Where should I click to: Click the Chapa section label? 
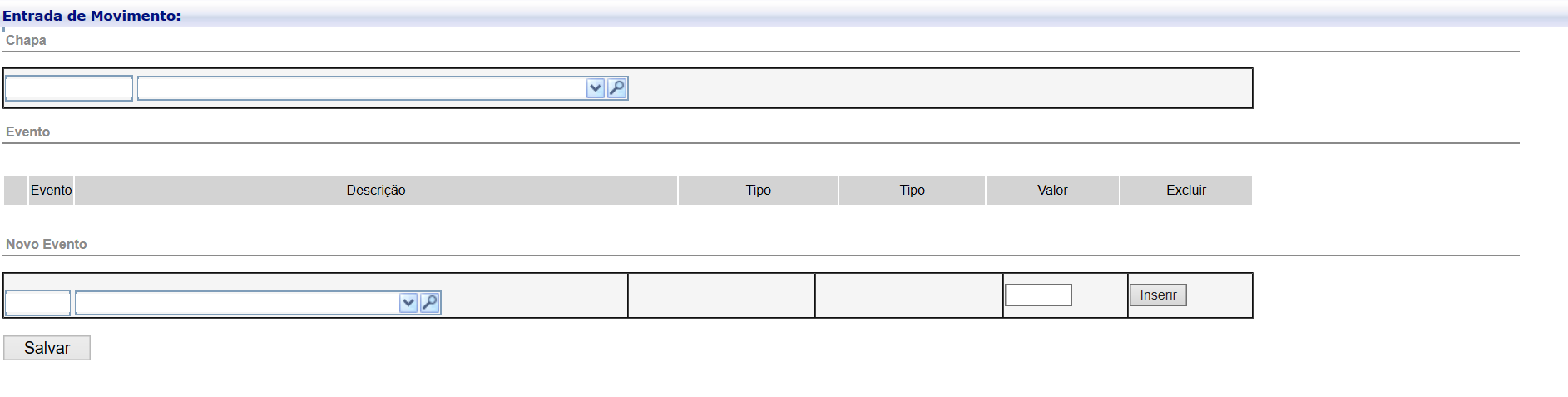[x=26, y=40]
